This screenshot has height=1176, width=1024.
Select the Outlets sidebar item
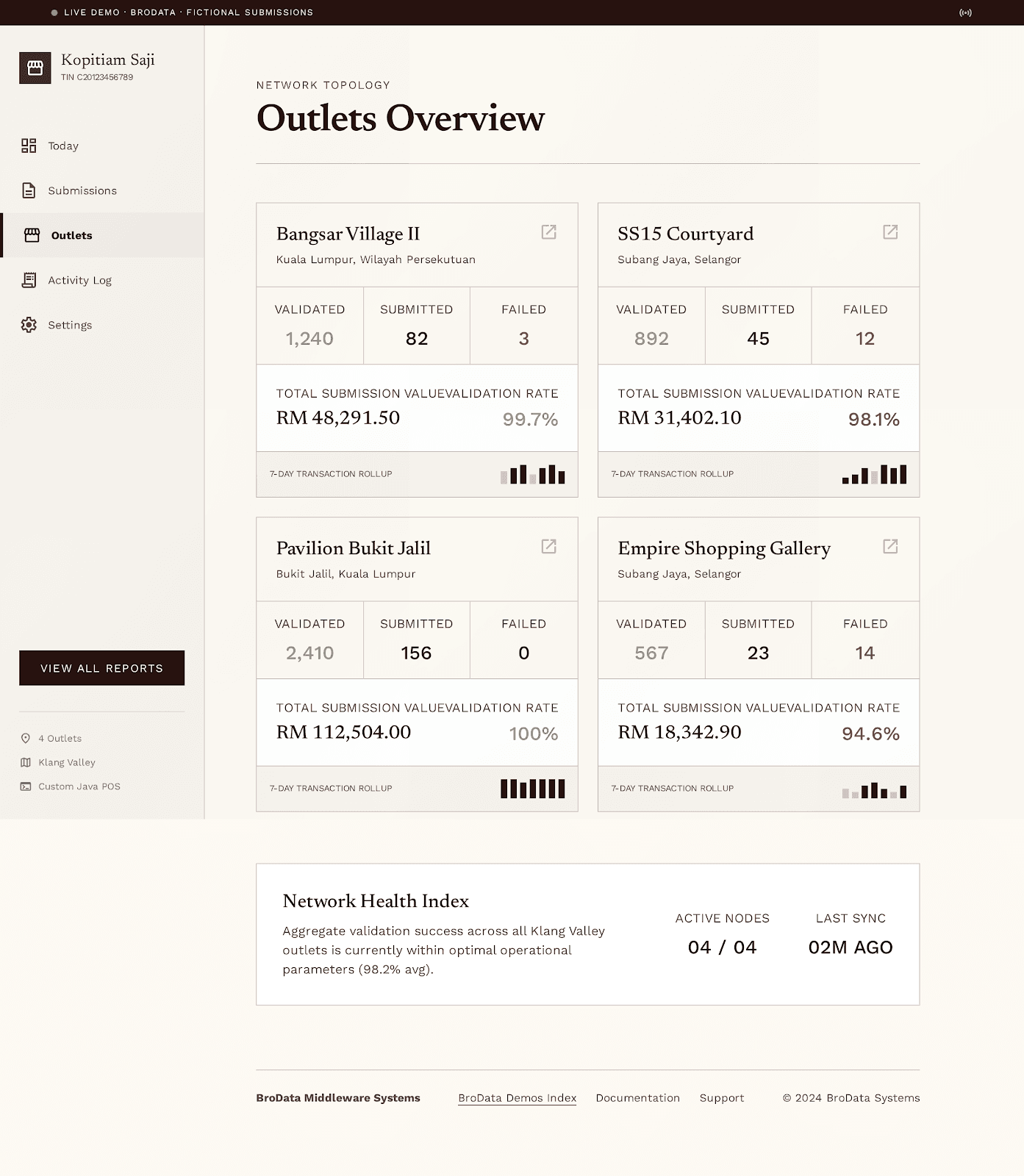(102, 235)
